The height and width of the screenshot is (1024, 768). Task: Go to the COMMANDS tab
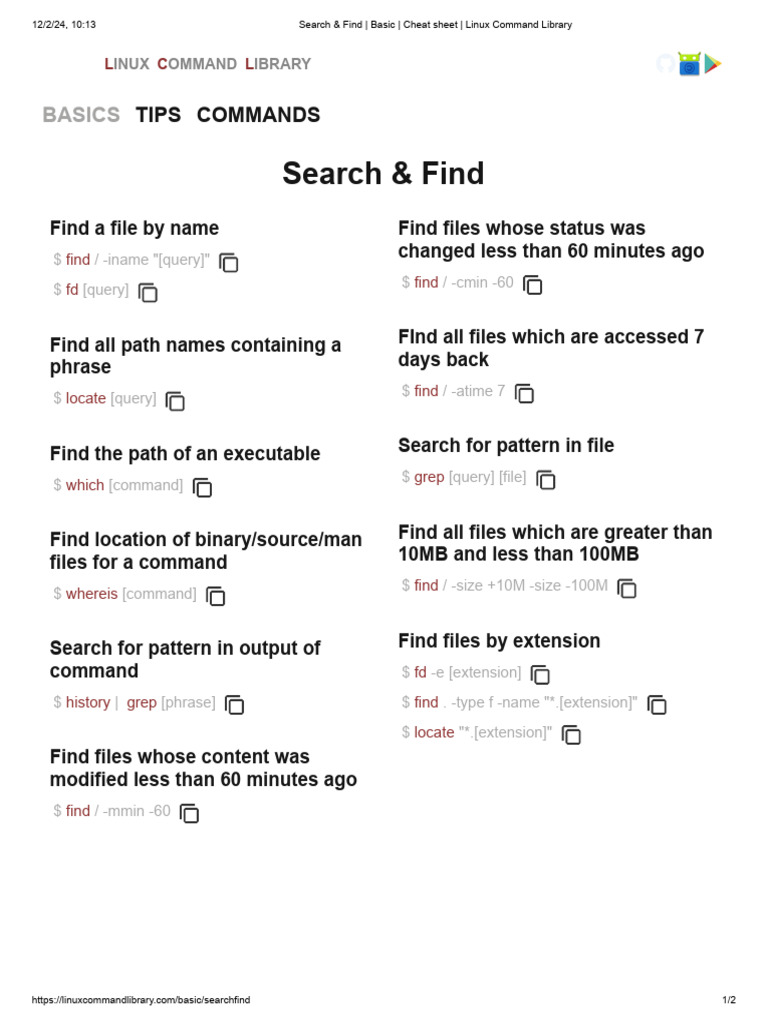[x=258, y=115]
